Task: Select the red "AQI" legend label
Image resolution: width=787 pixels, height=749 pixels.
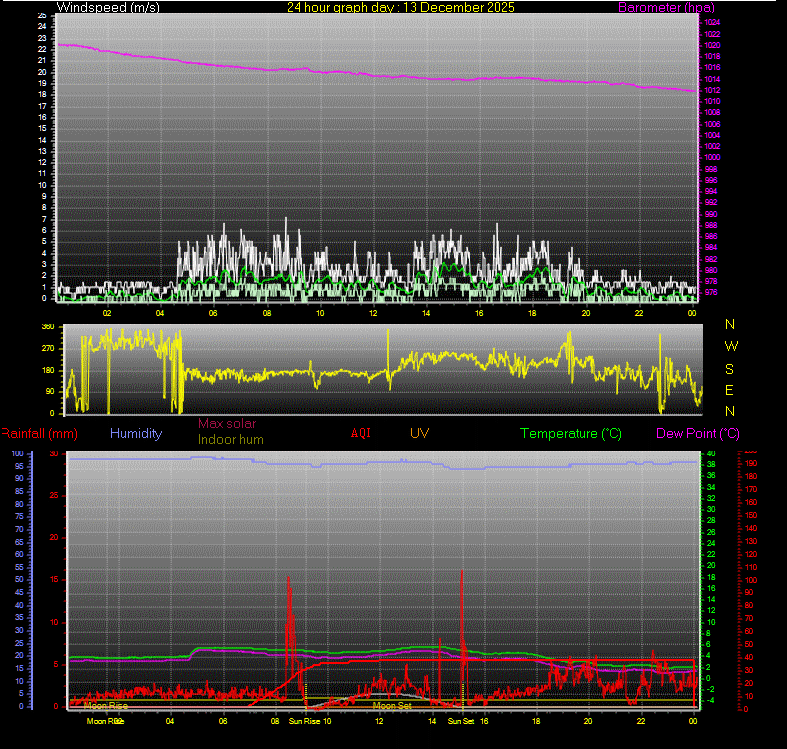Action: click(361, 433)
